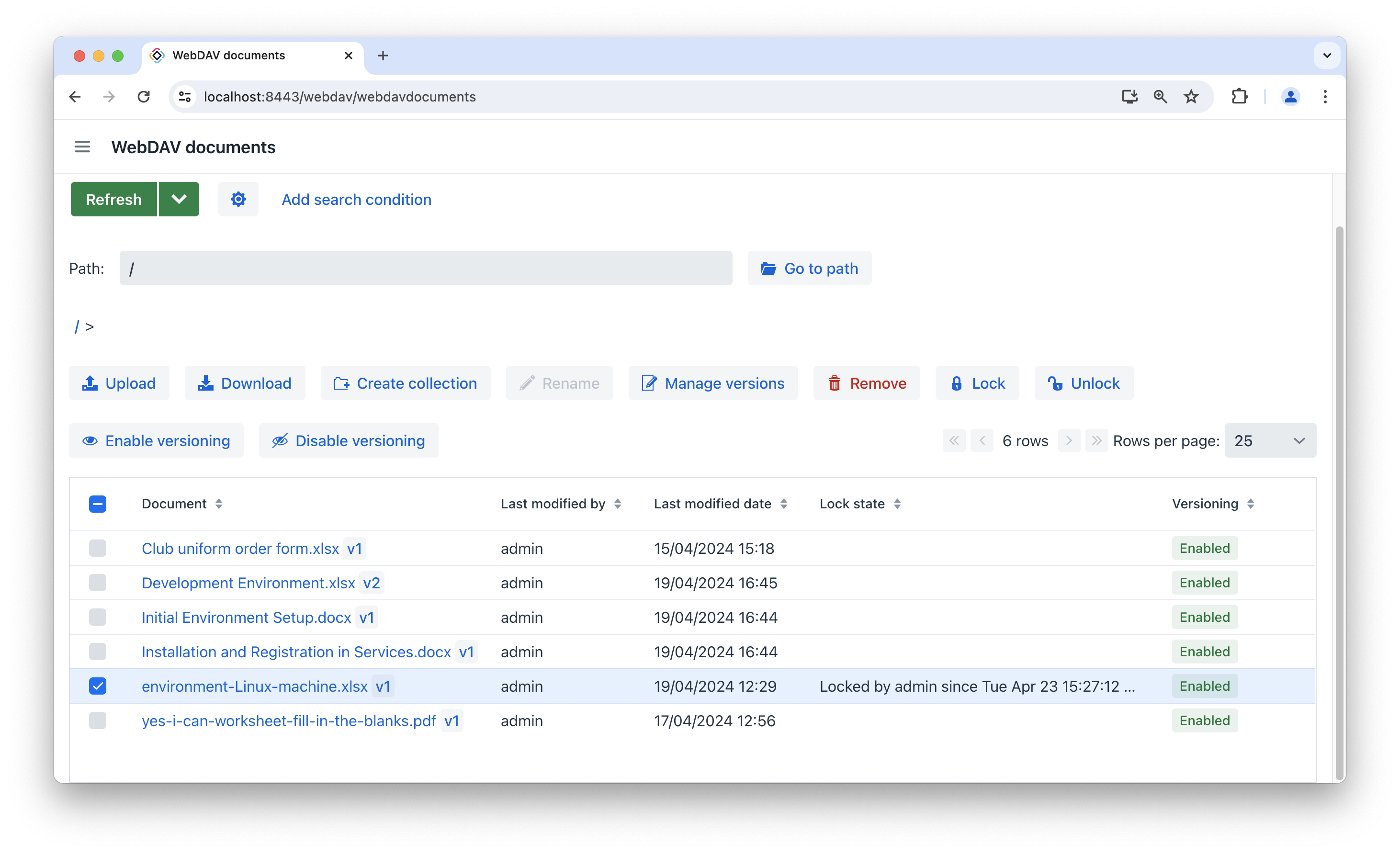The width and height of the screenshot is (1400, 854).
Task: Expand the Refresh button dropdown arrow
Action: click(179, 199)
